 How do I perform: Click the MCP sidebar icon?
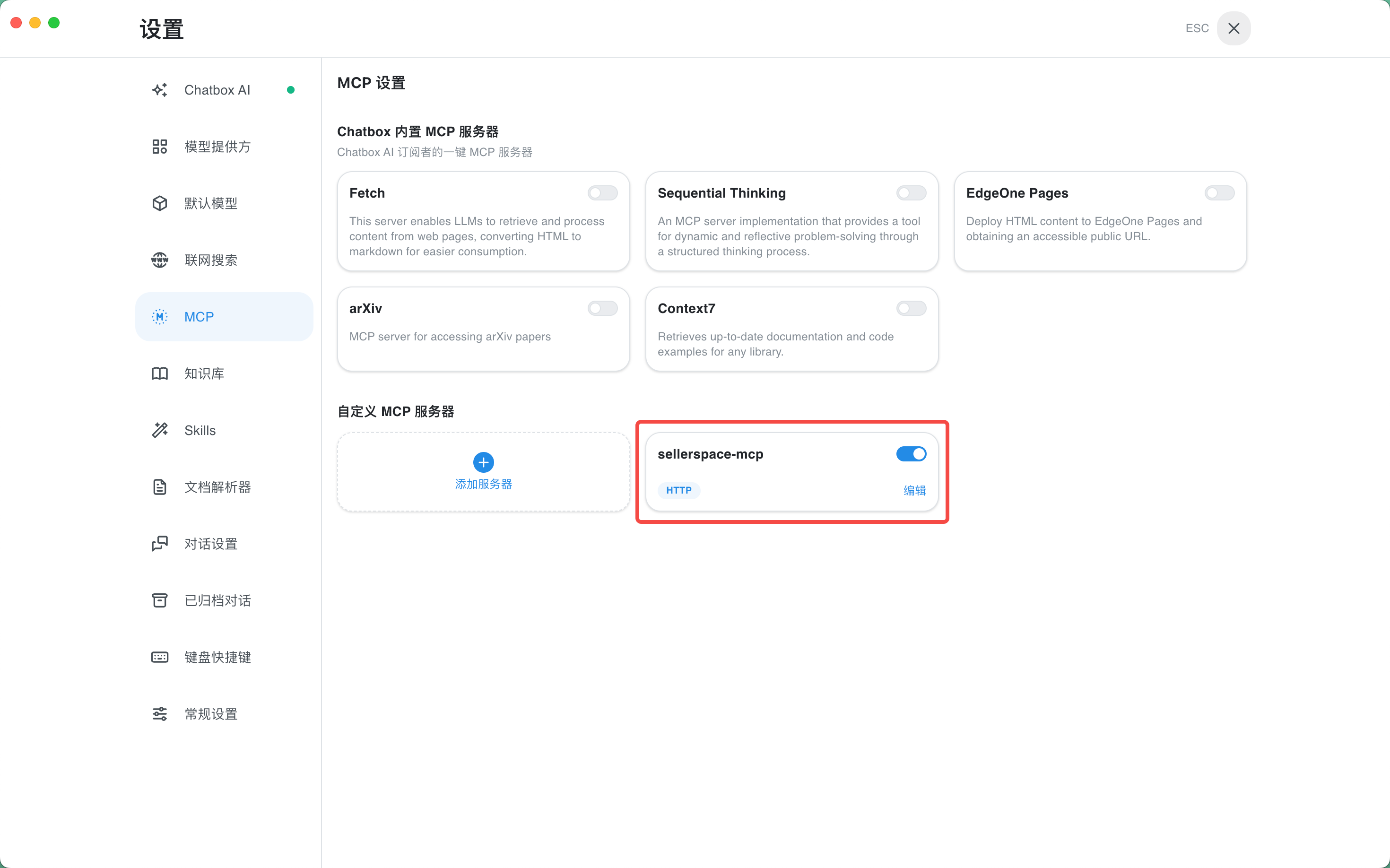click(160, 317)
